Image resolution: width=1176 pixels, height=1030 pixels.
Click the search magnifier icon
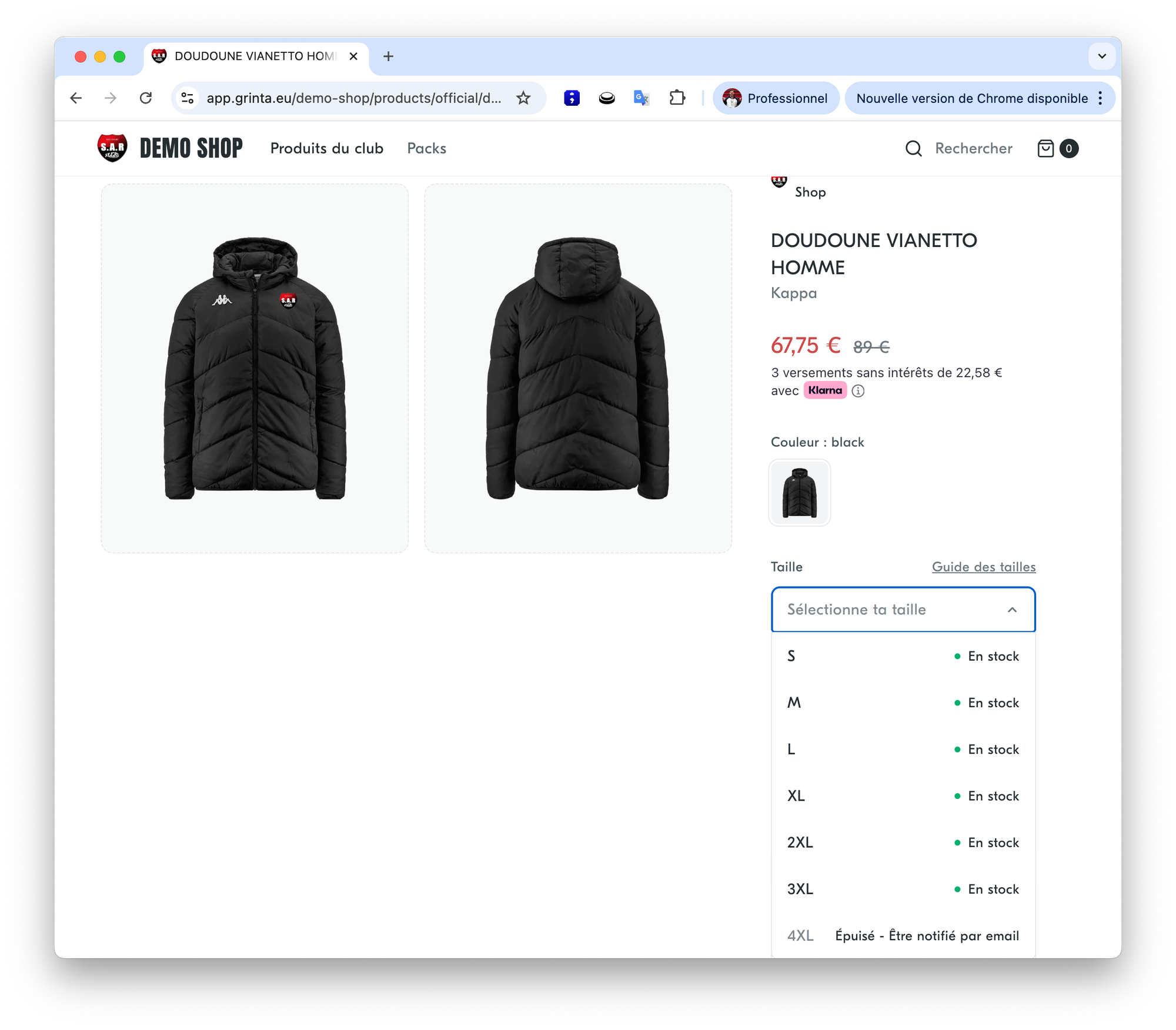(913, 149)
